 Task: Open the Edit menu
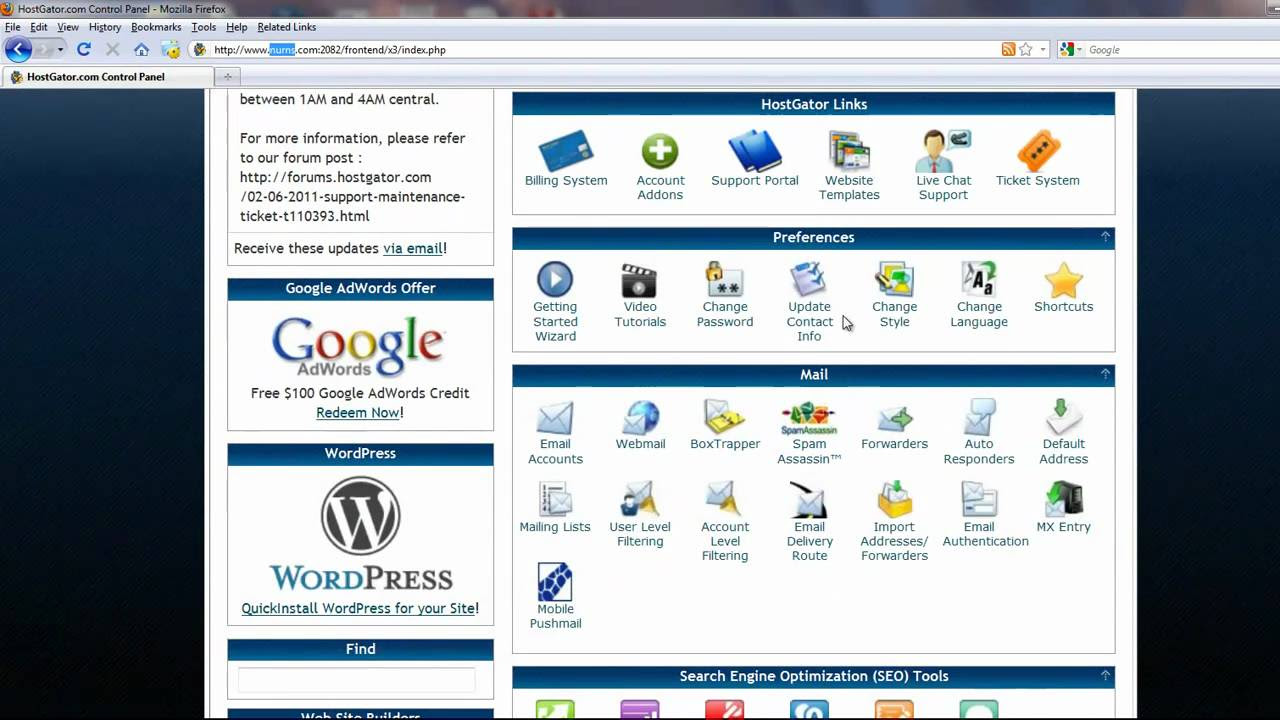tap(39, 27)
